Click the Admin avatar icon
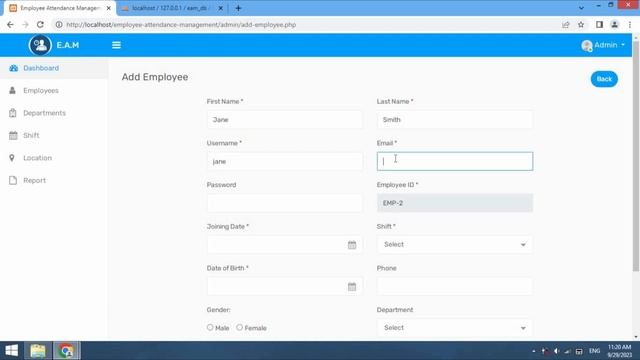This screenshot has width=640, height=360. [587, 45]
